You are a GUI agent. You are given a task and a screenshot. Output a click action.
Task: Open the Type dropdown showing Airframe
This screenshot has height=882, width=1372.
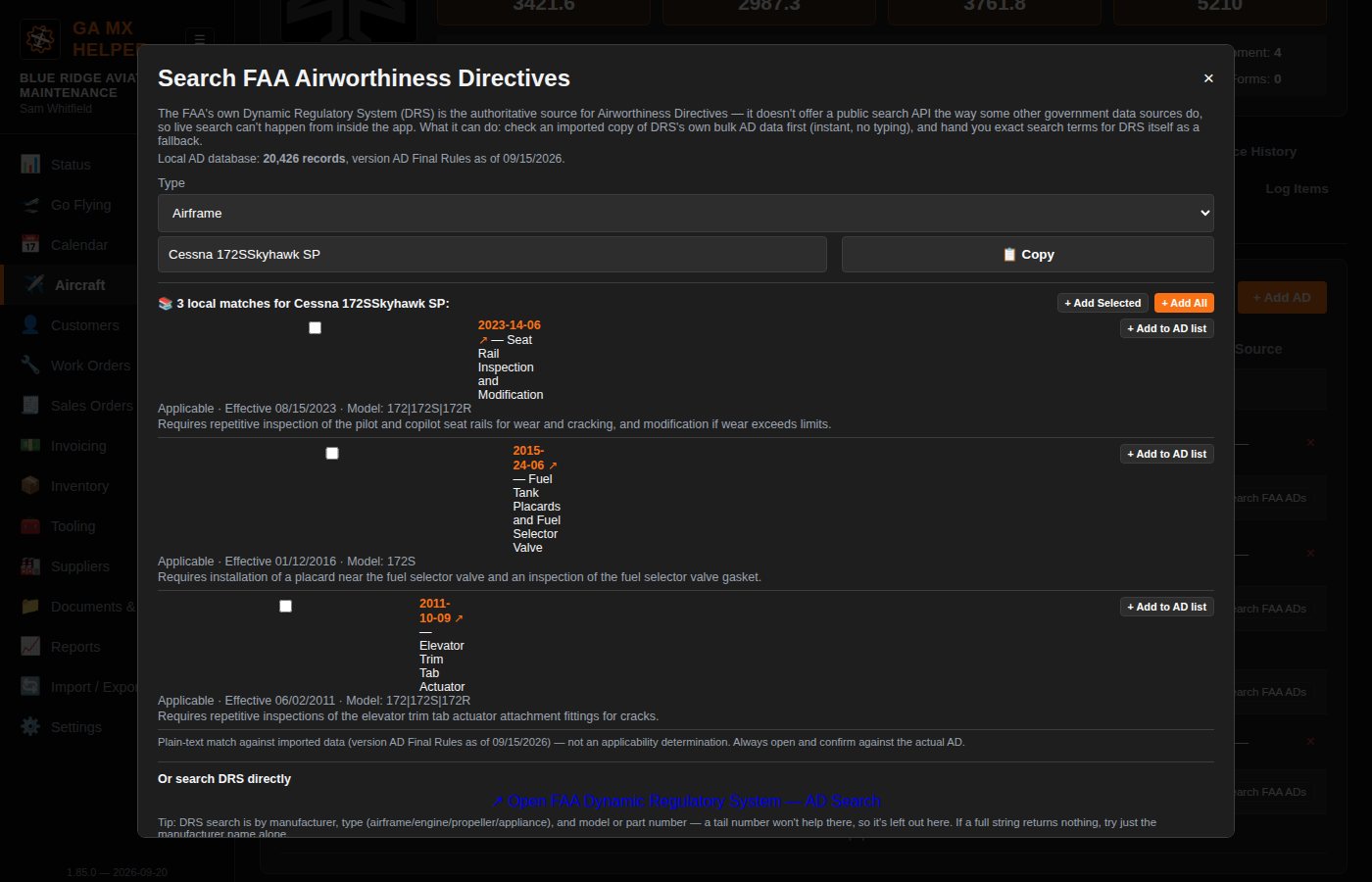click(686, 213)
